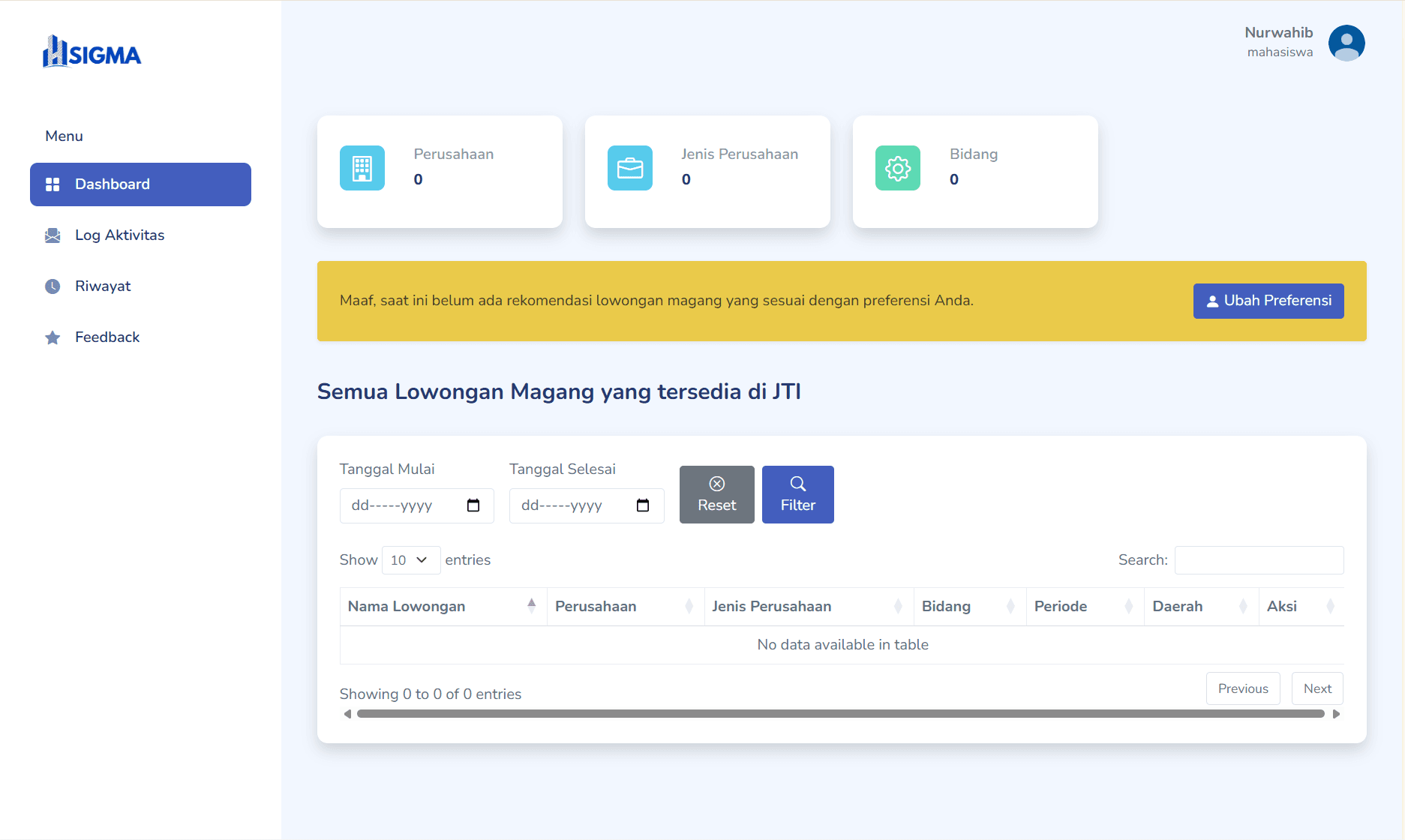Image resolution: width=1405 pixels, height=840 pixels.
Task: Click the Jenis Perusahaan briefcase icon
Action: (630, 168)
